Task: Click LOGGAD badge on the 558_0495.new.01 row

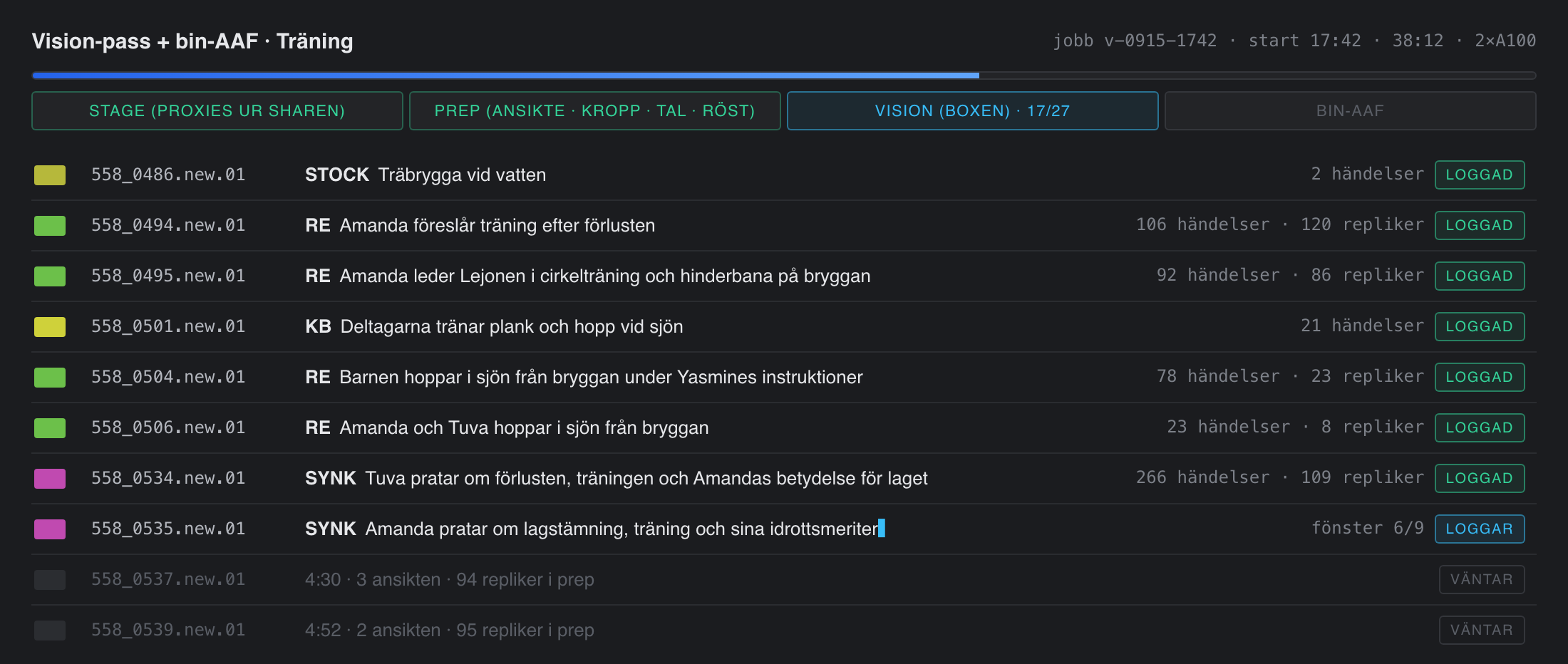Action: tap(1480, 276)
